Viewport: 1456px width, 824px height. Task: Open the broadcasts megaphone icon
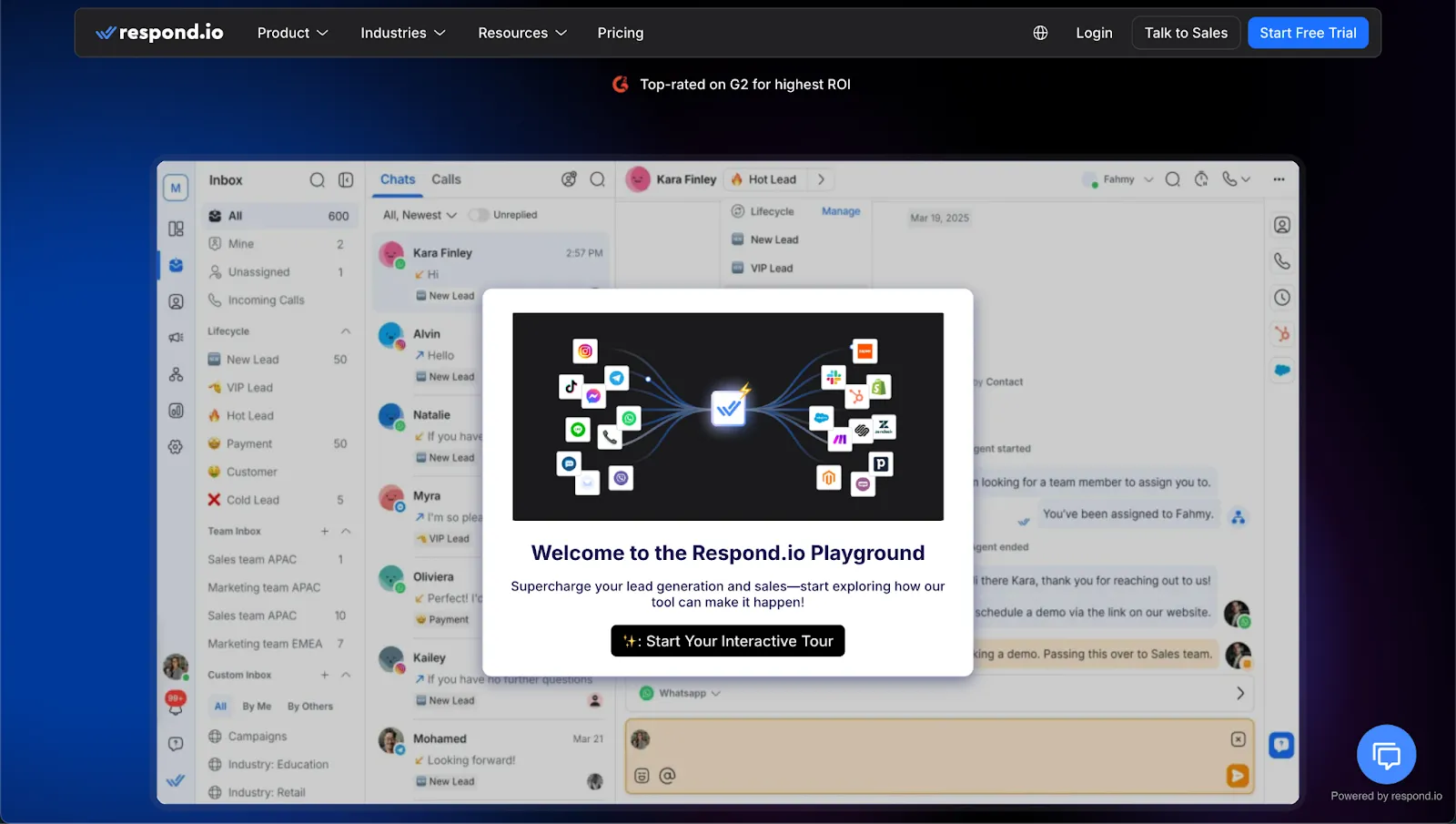coord(176,337)
